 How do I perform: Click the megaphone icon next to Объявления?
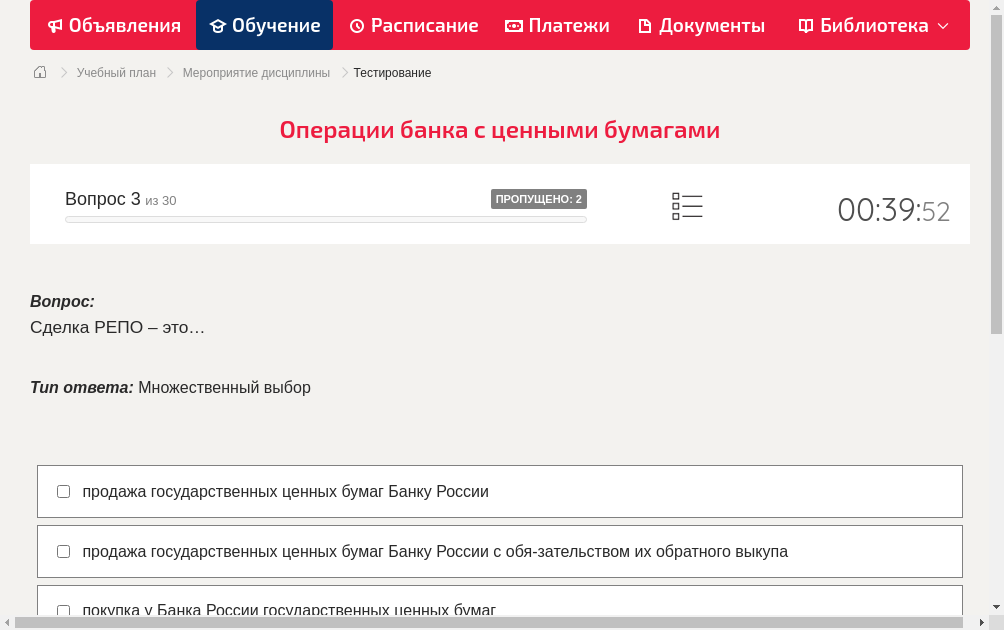click(55, 26)
